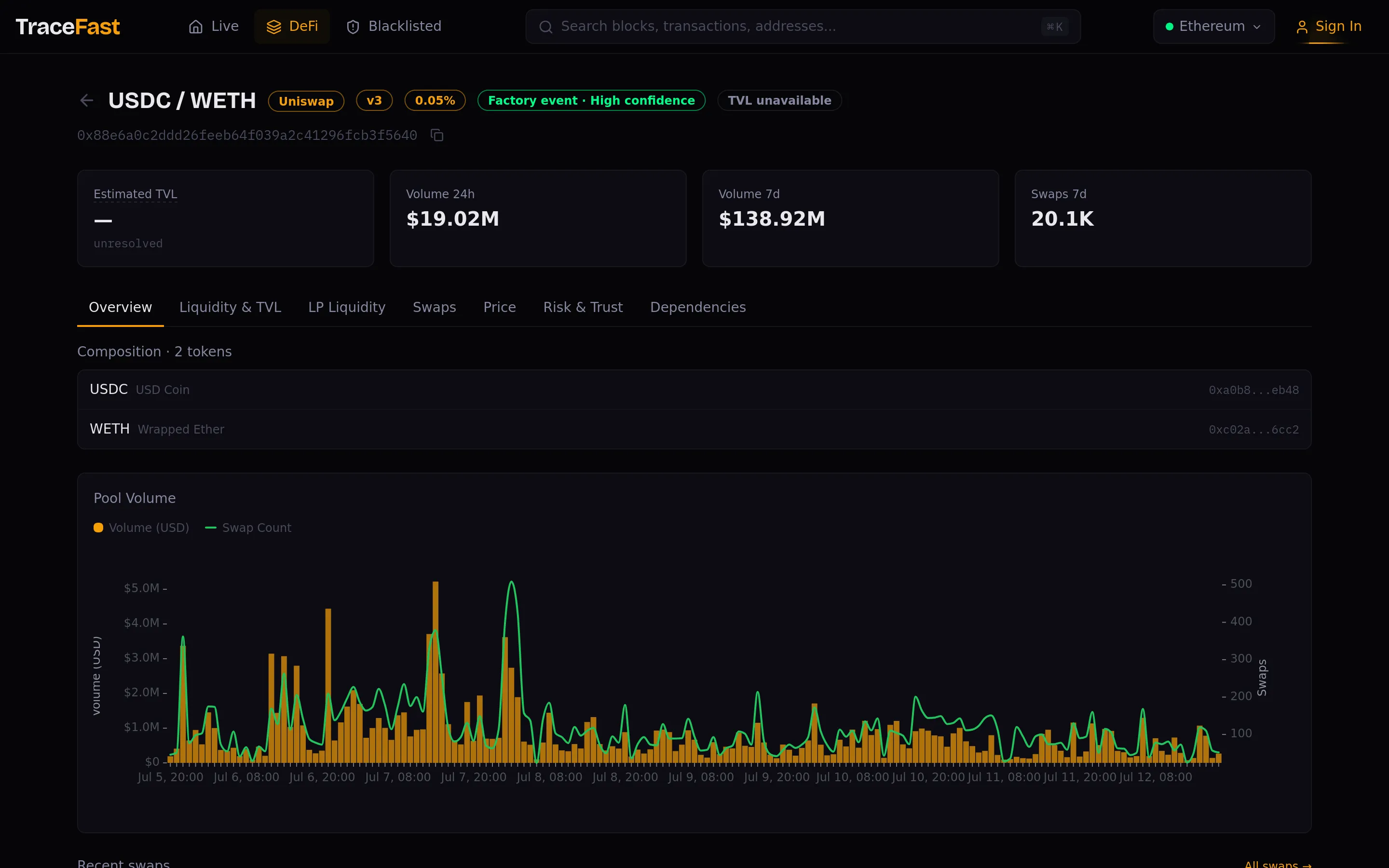The height and width of the screenshot is (868, 1389).
Task: Open the Live page house icon
Action: tap(196, 27)
